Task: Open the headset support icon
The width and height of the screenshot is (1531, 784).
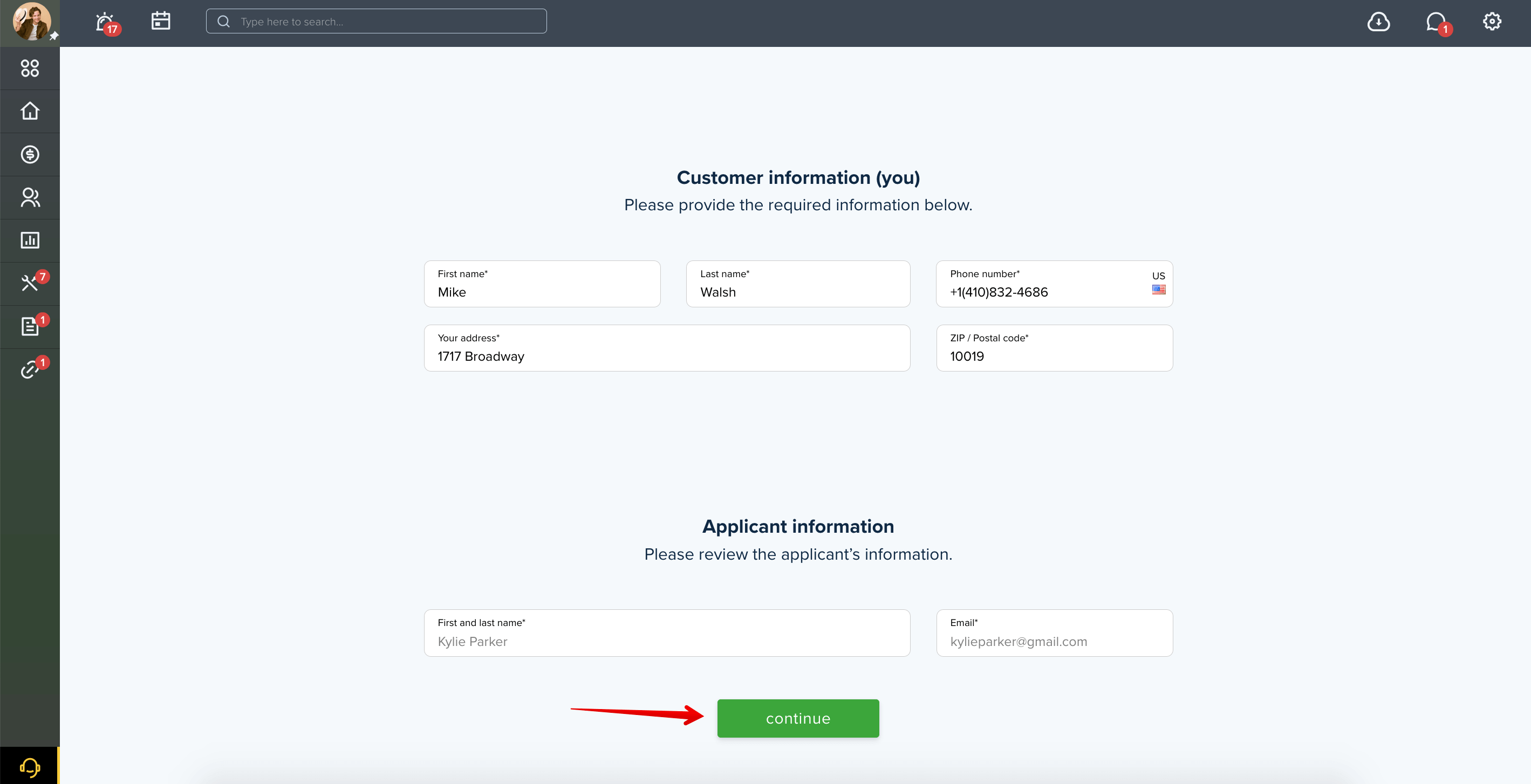Action: point(30,767)
